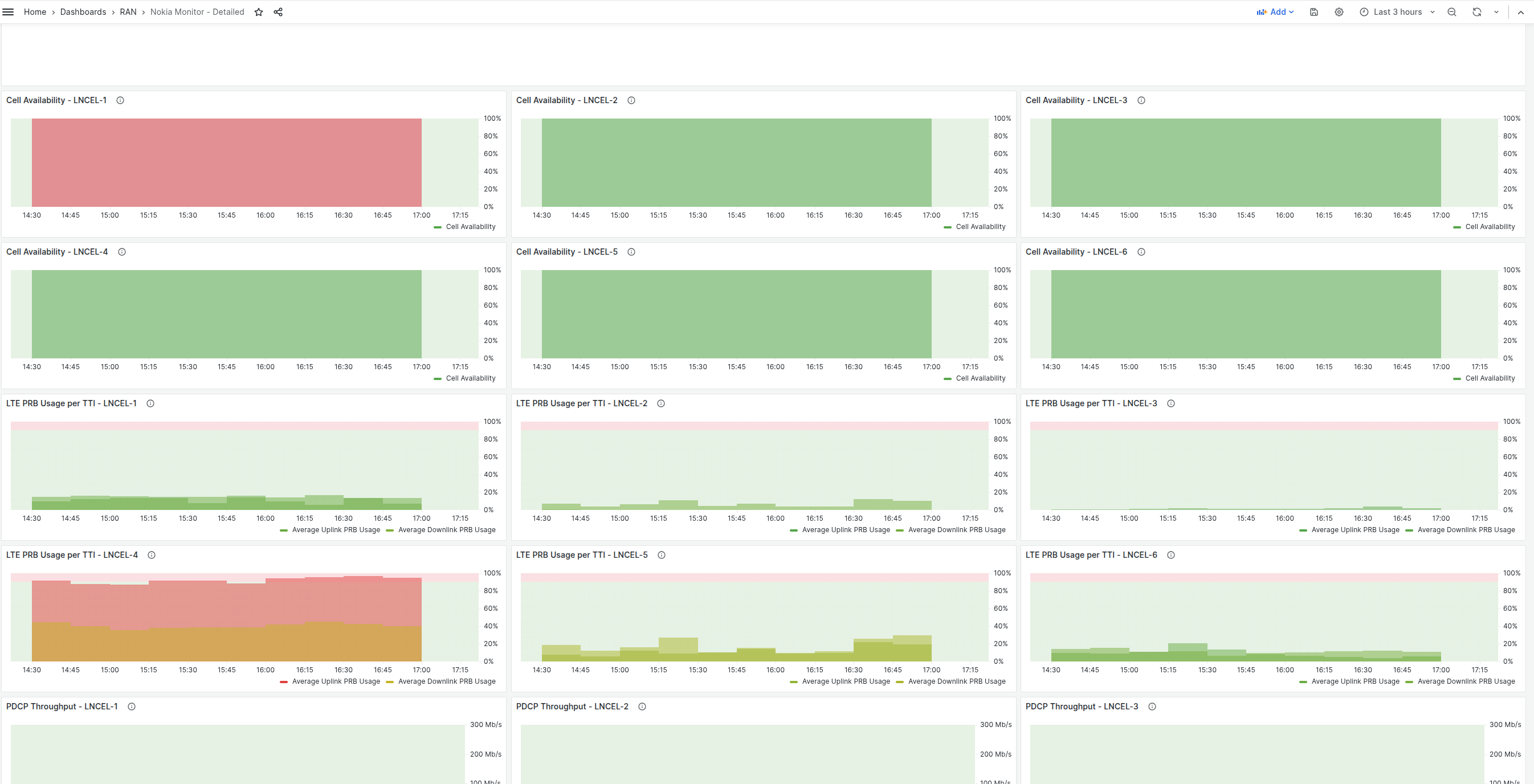Show info for Cell Availability LNCEL-3
Image resolution: width=1534 pixels, height=784 pixels.
(x=1141, y=100)
